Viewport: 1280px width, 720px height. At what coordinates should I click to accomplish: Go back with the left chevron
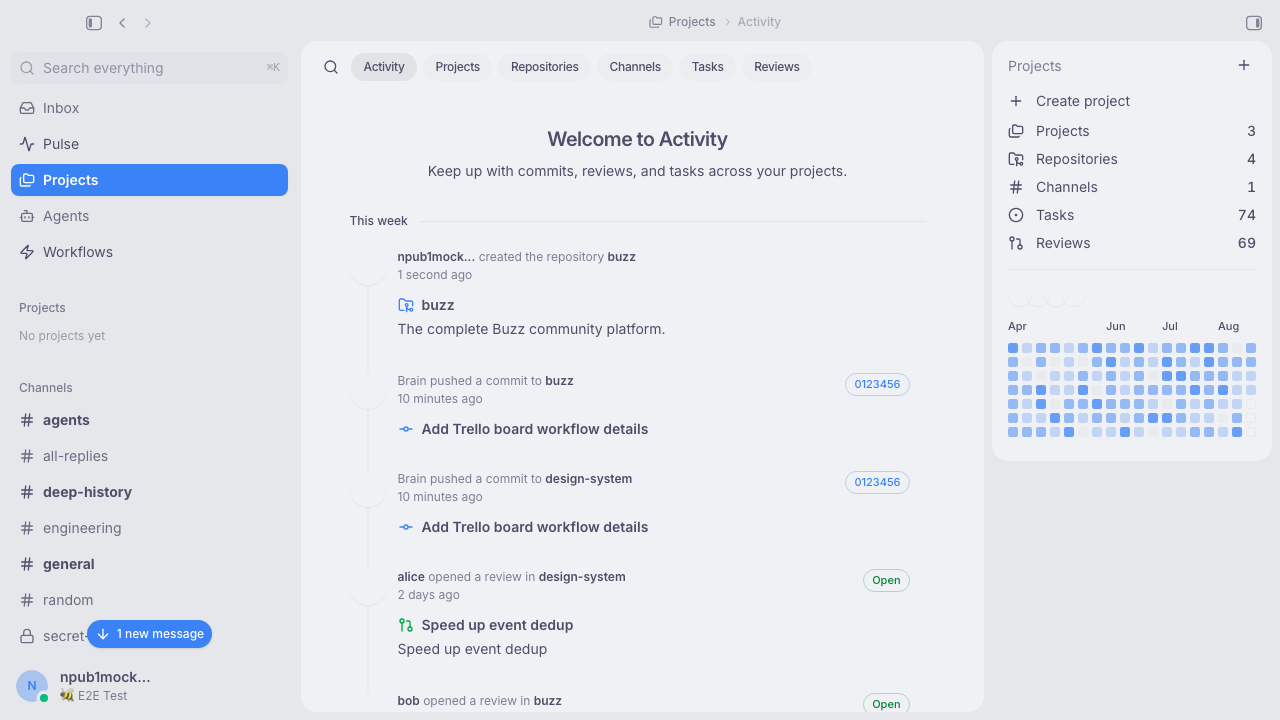pos(122,22)
